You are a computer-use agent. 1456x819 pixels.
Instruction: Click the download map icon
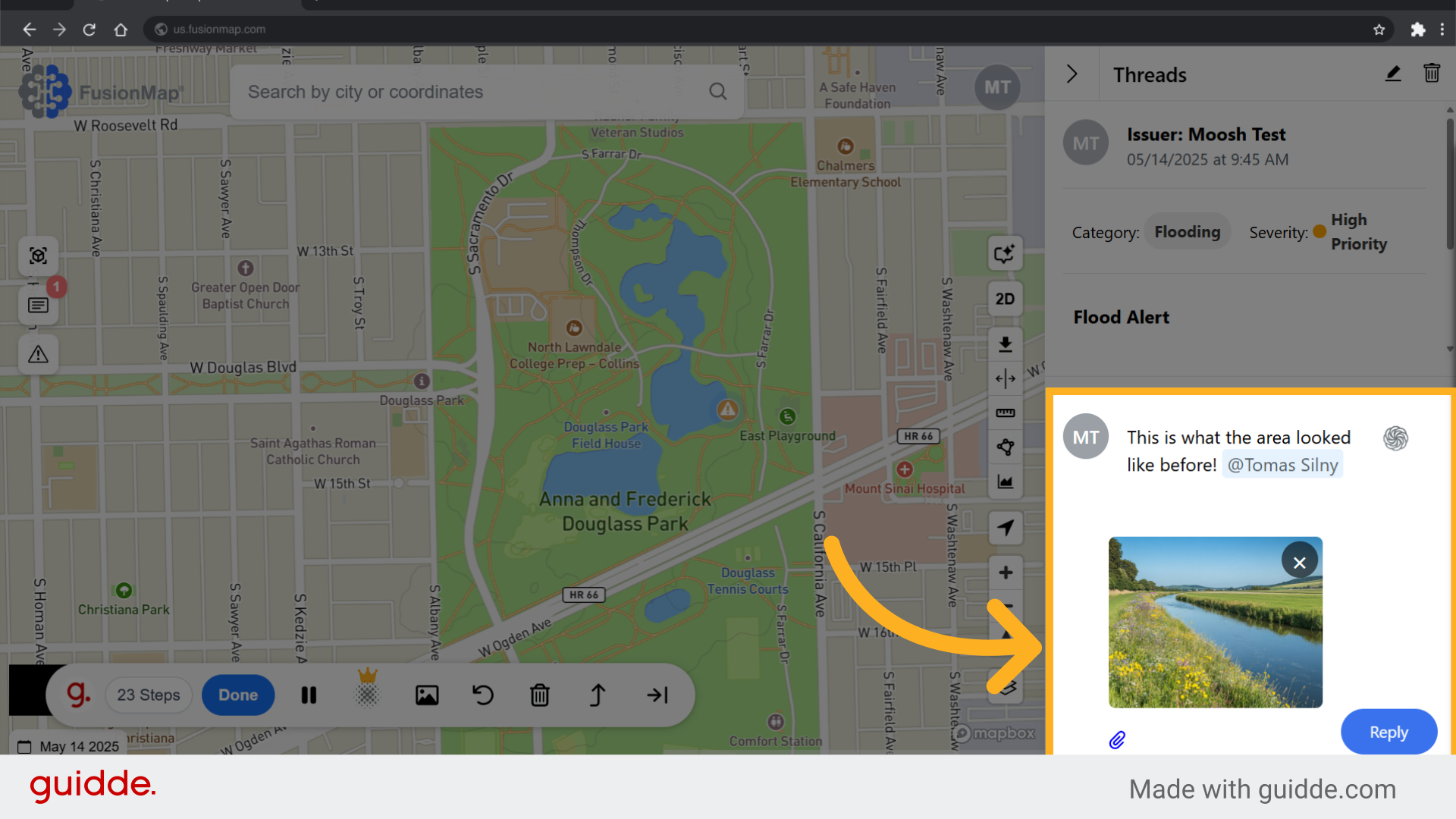1006,344
